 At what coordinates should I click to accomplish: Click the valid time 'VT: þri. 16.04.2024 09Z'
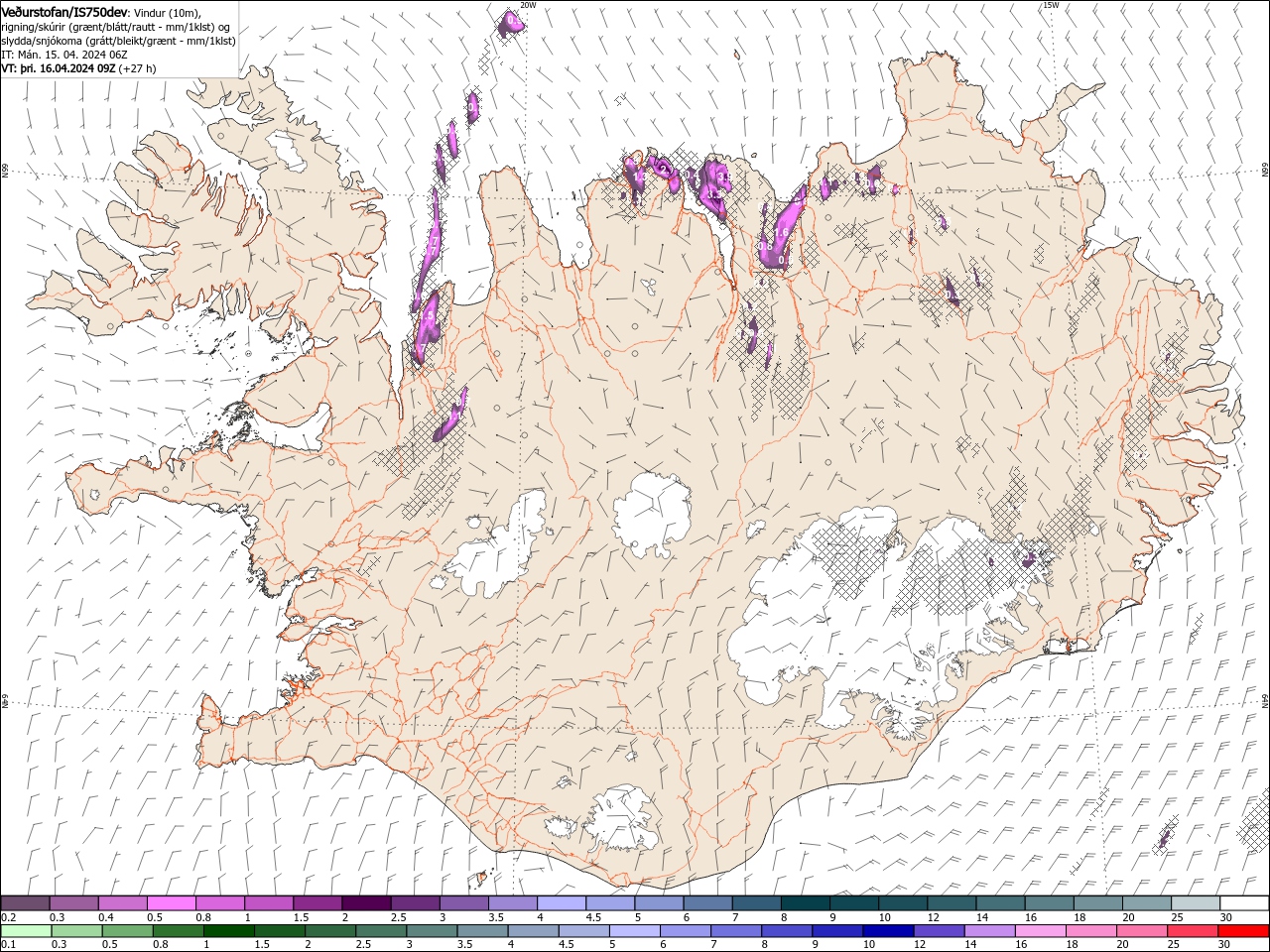(59, 69)
